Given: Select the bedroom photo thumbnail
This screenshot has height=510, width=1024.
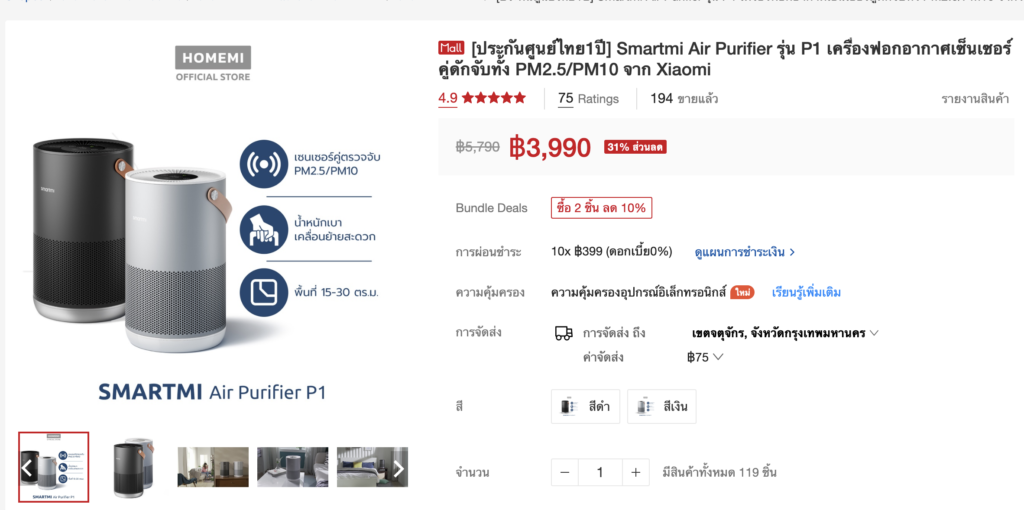Looking at the screenshot, I should point(372,467).
